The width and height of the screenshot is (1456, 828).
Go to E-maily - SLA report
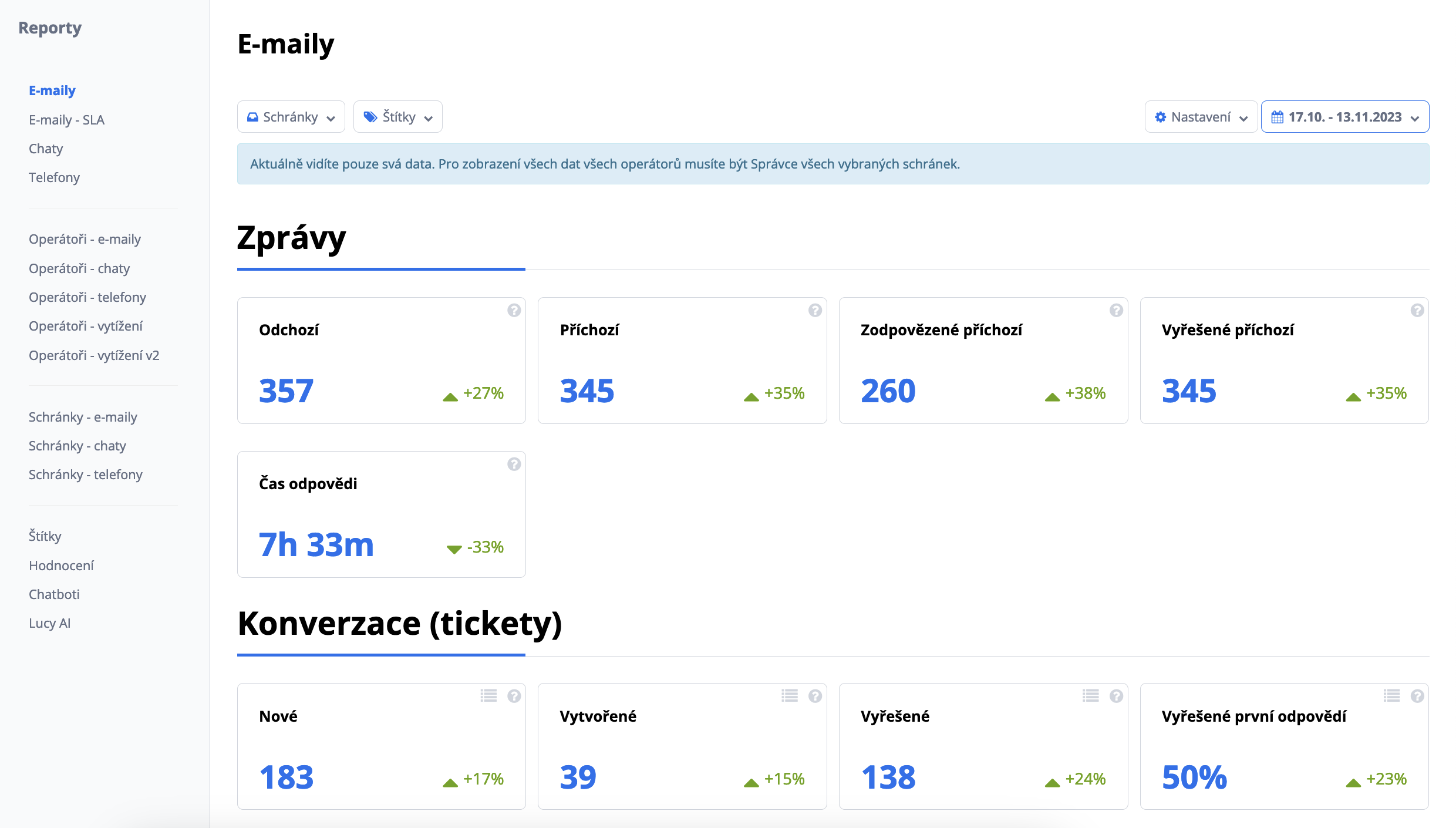(x=66, y=120)
